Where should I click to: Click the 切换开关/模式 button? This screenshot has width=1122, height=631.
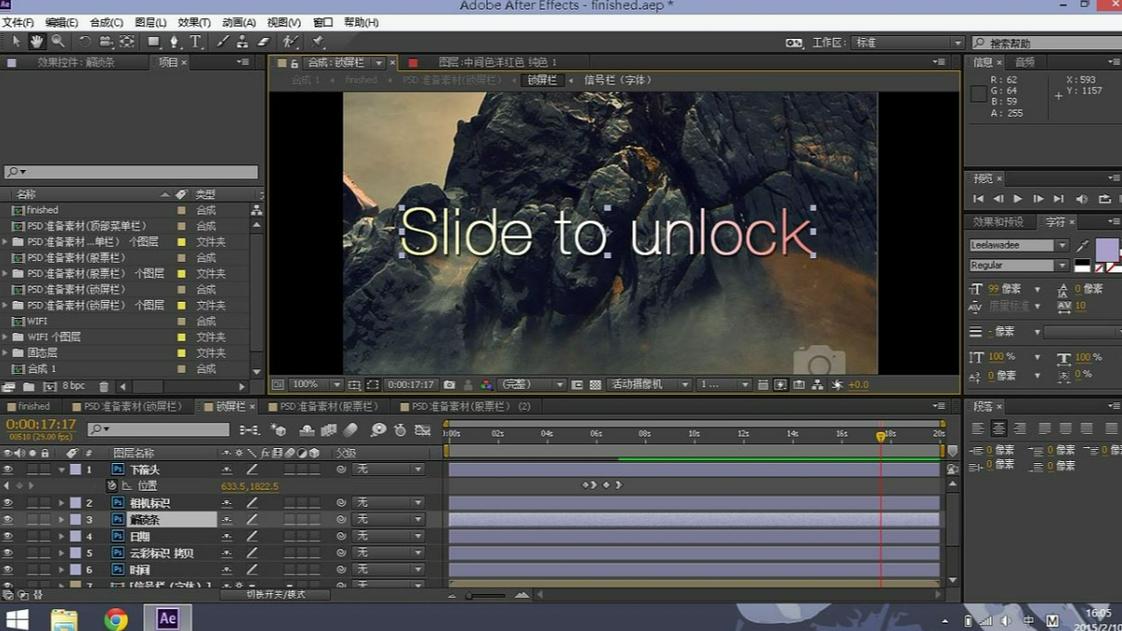coord(279,594)
